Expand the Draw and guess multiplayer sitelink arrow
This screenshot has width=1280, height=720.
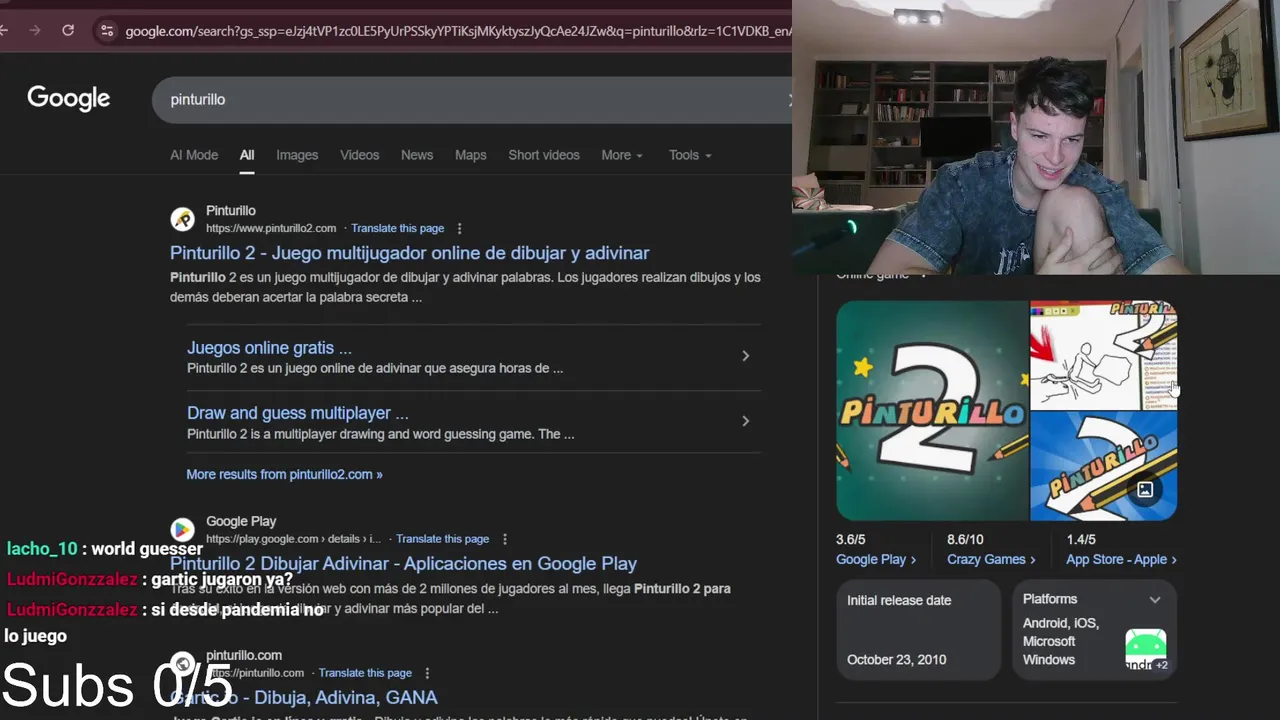[745, 421]
